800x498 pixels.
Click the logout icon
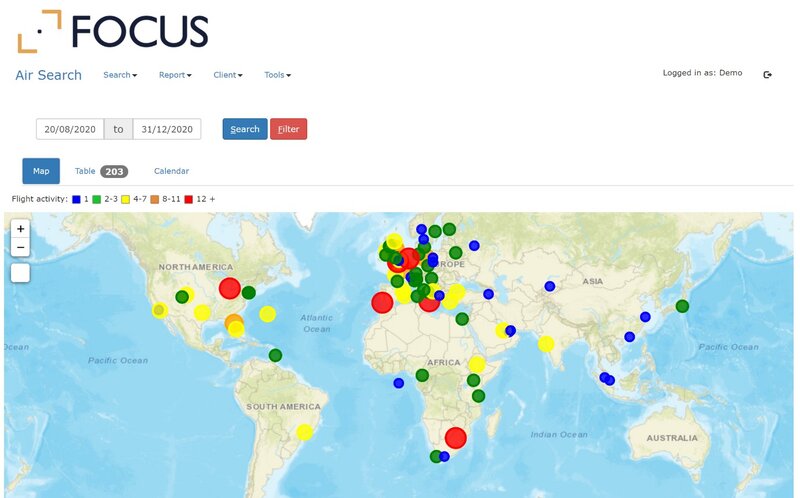767,74
